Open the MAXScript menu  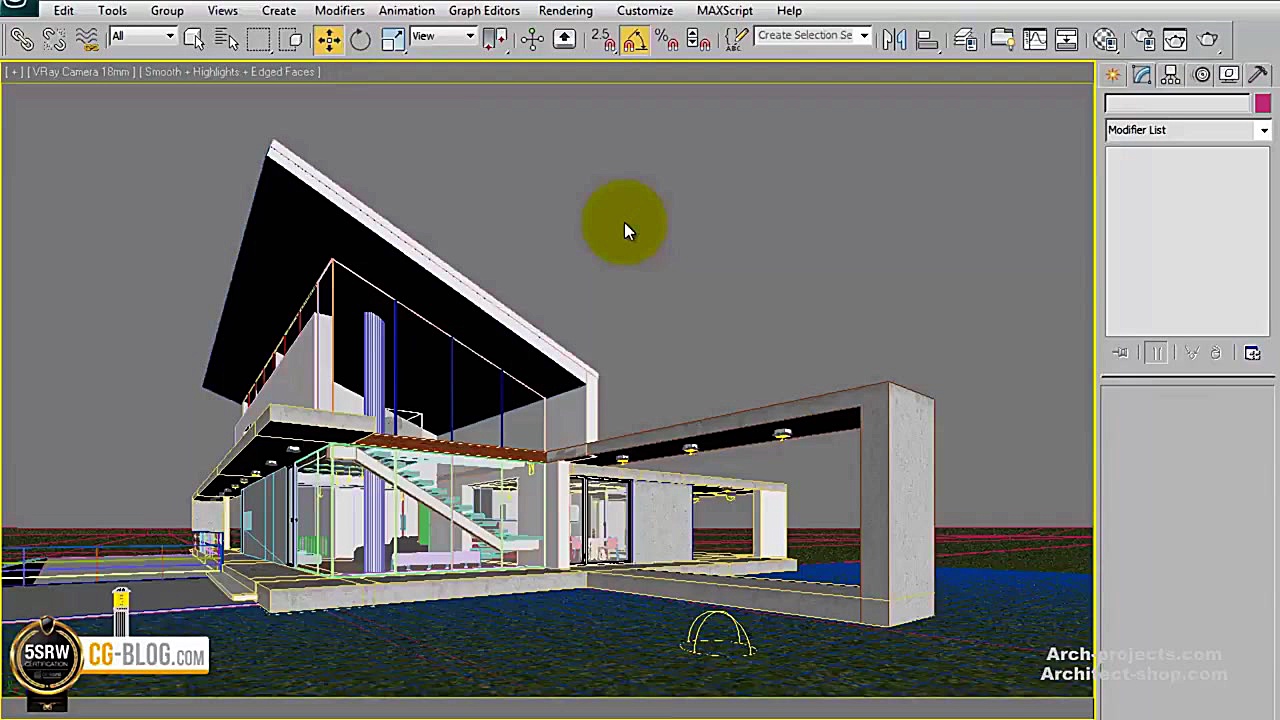[724, 10]
